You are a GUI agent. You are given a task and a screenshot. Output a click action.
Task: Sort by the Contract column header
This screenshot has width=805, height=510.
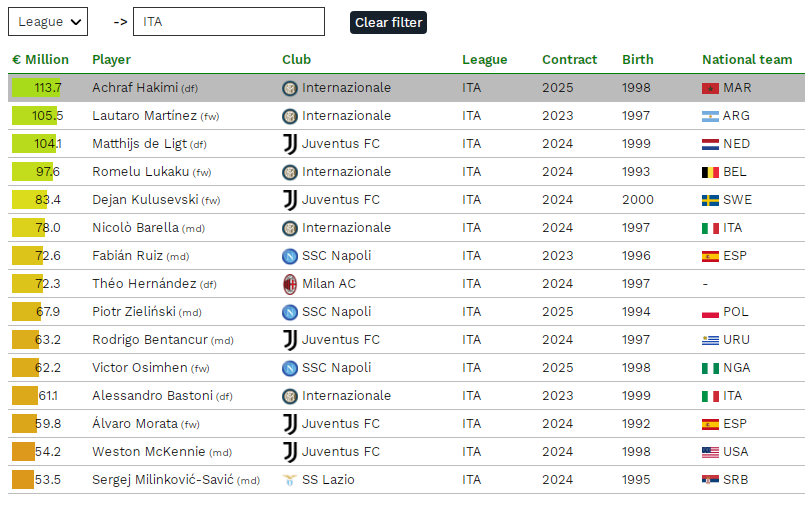569,60
